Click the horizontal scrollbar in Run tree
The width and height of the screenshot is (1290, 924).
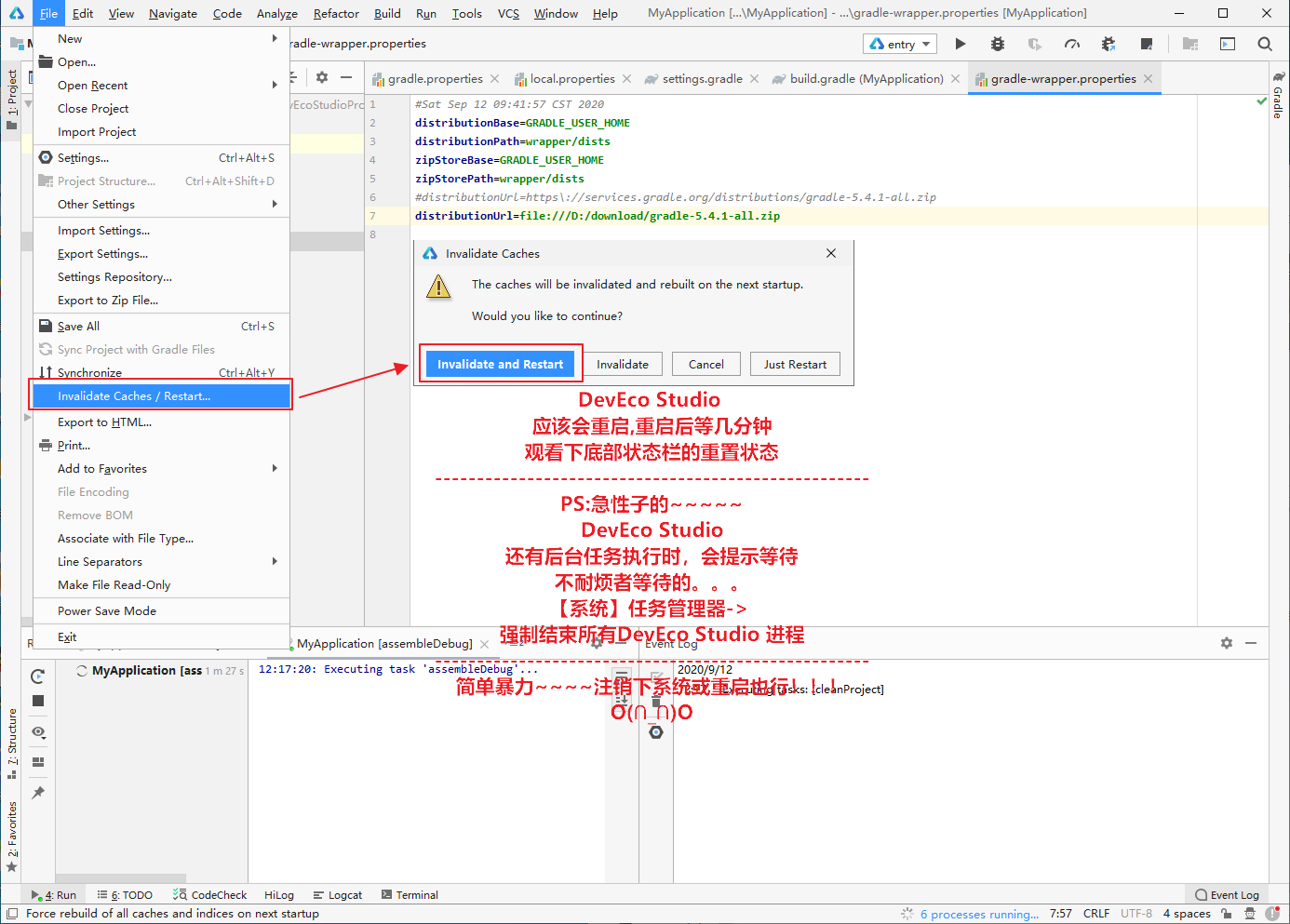coord(121,878)
